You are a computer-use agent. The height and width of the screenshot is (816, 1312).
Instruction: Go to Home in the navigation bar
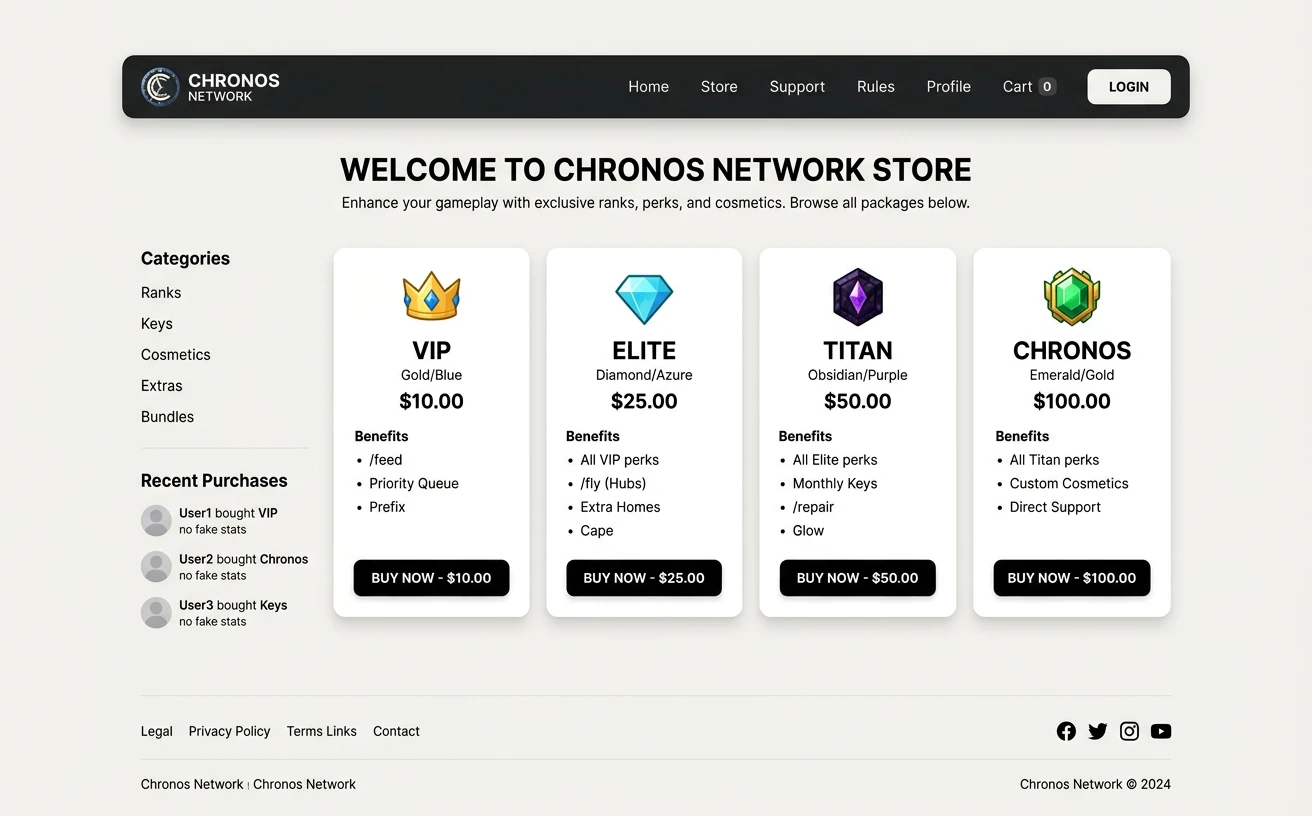[648, 87]
